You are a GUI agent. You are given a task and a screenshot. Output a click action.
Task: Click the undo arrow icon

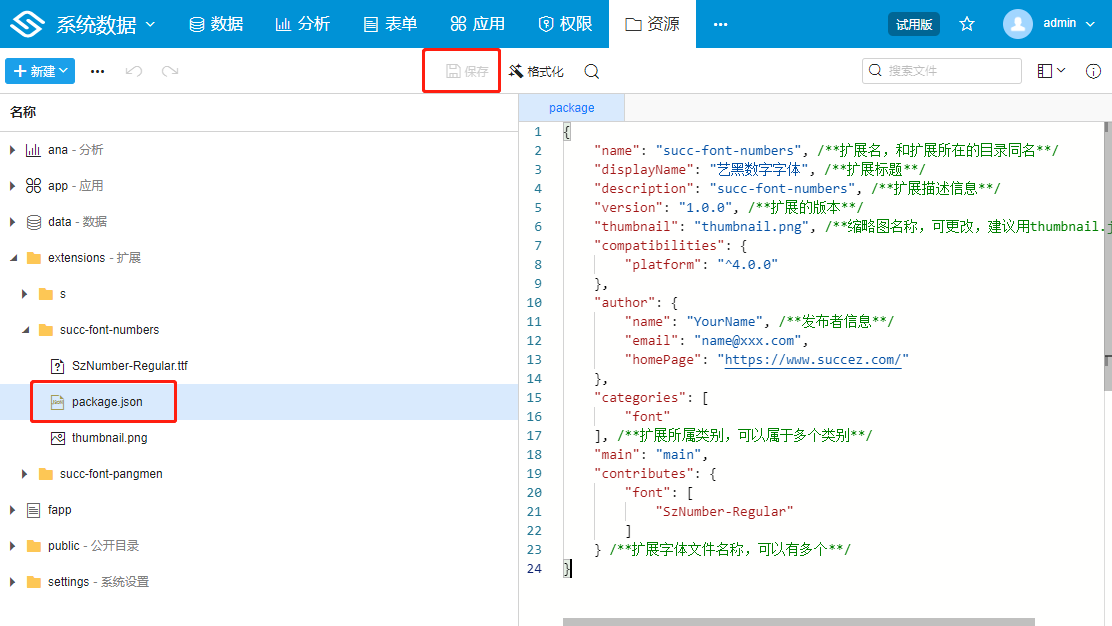[x=133, y=71]
